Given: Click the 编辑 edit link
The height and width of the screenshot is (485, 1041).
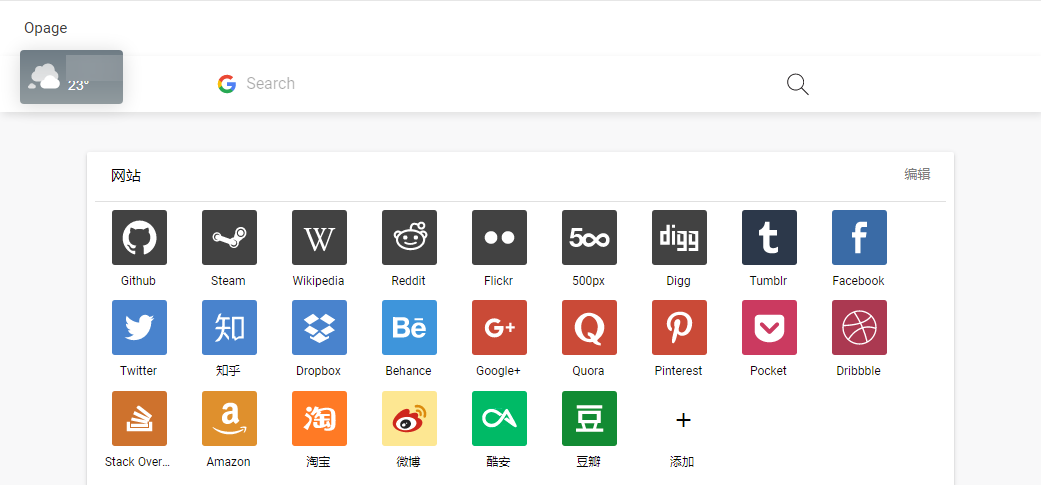Looking at the screenshot, I should 917,174.
